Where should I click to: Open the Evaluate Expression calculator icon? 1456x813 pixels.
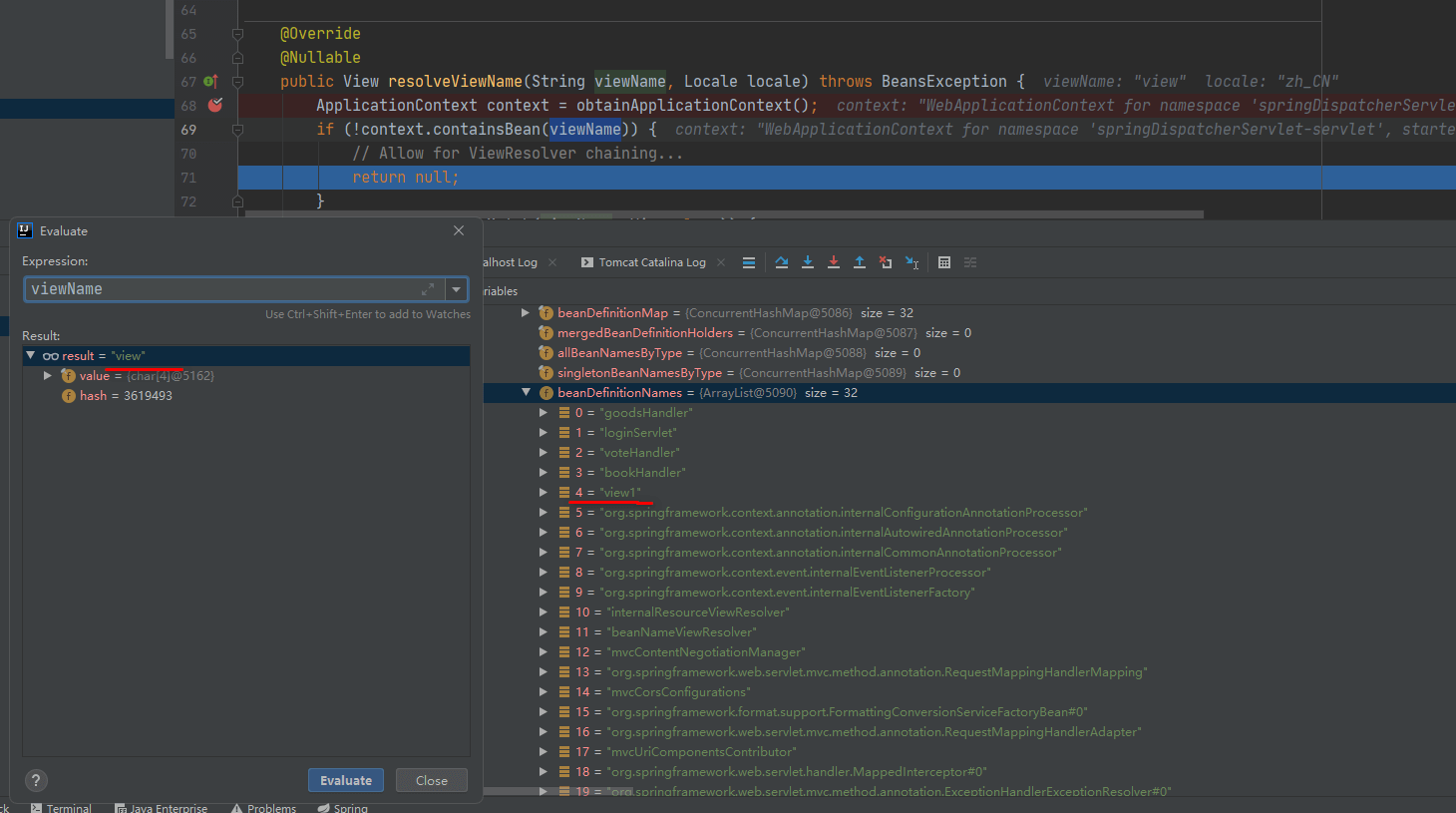(x=944, y=262)
